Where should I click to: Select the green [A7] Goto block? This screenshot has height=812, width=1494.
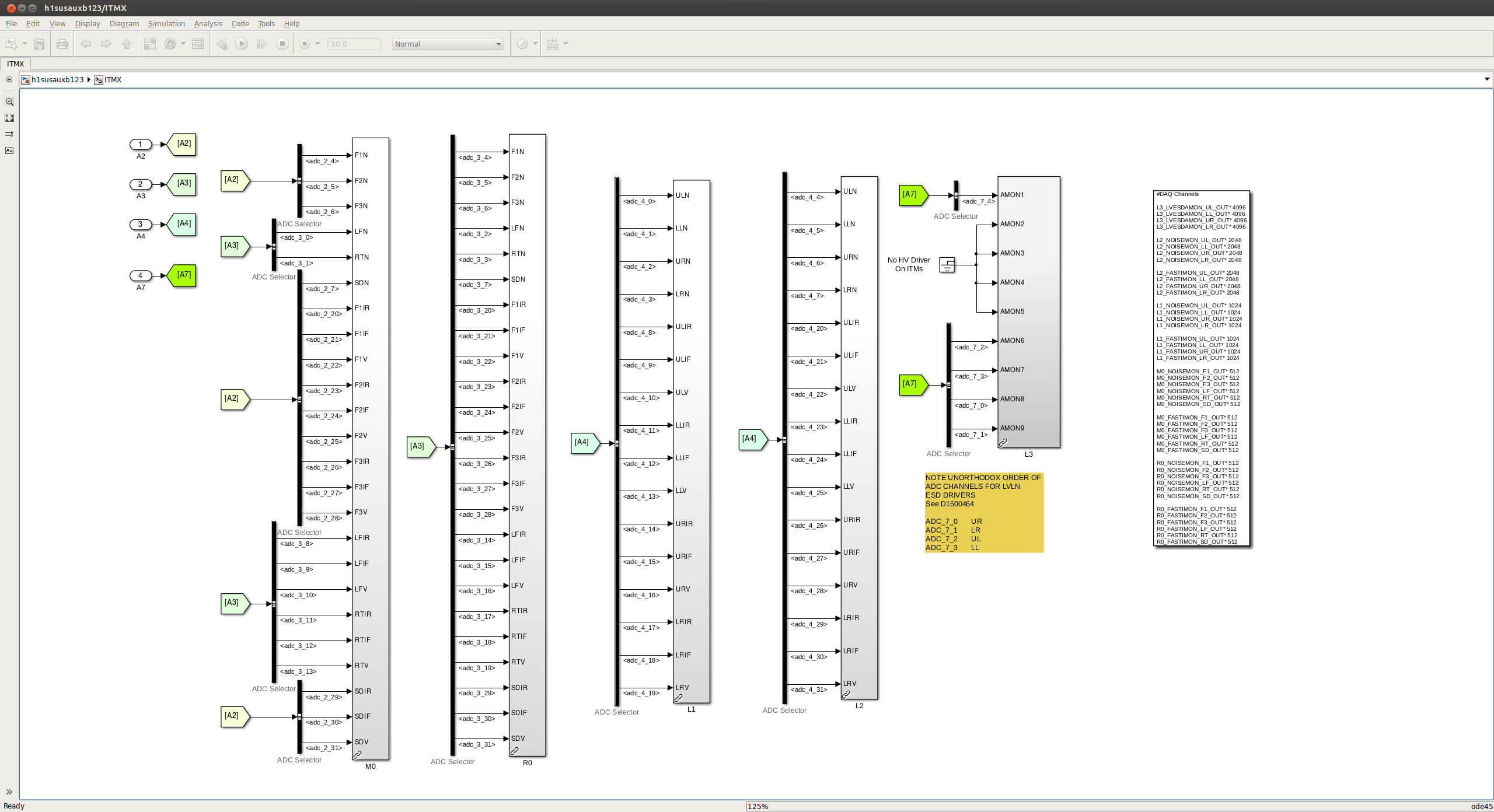click(181, 275)
